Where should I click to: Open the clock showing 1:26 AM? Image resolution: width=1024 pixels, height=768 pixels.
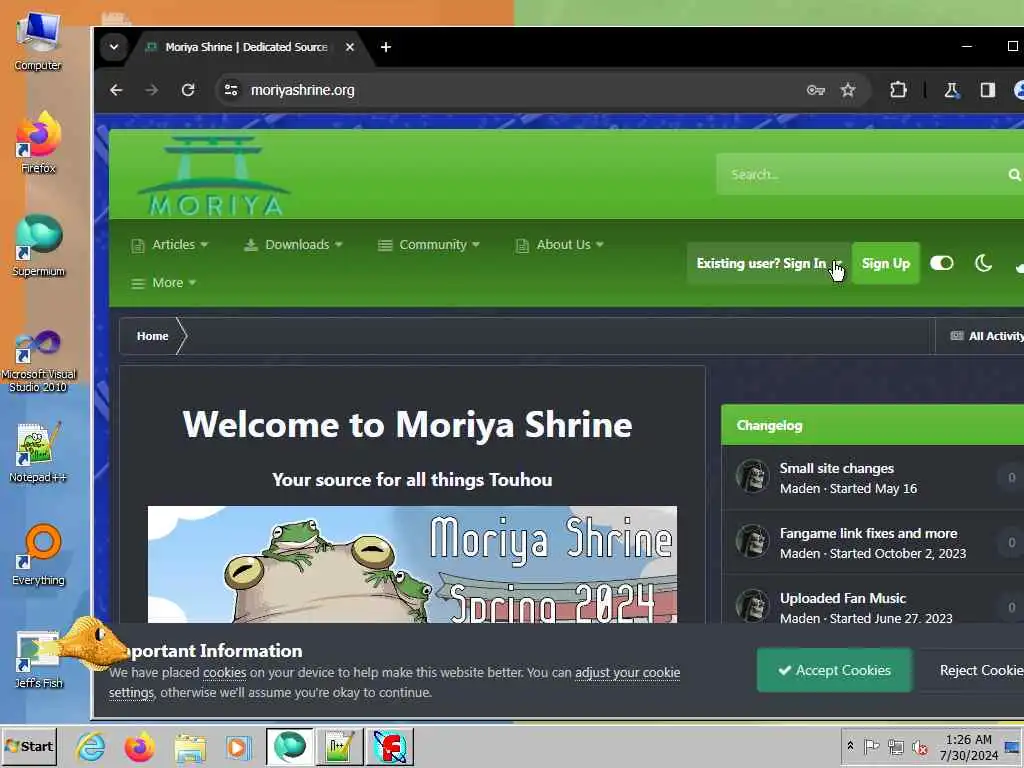tap(968, 746)
